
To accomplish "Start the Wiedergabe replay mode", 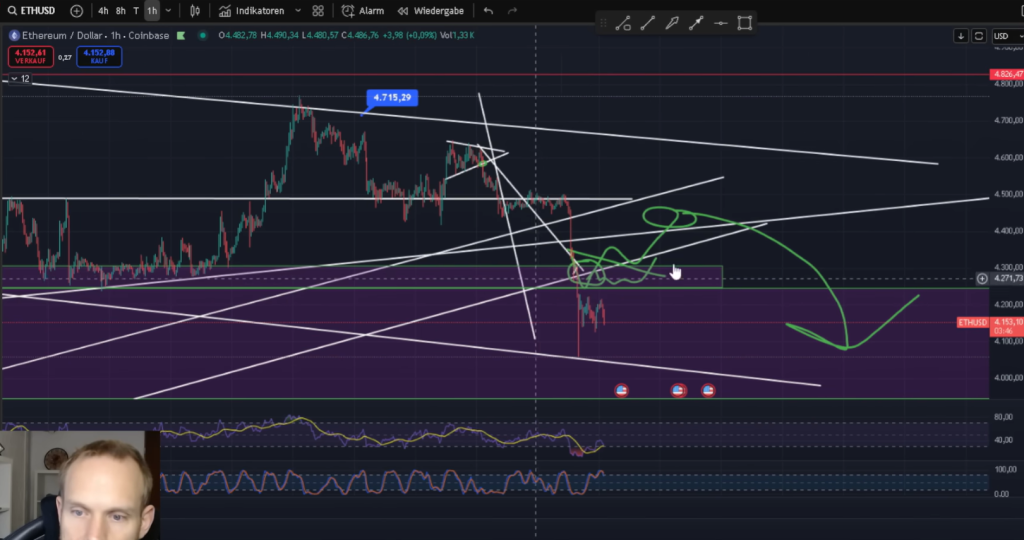I will pyautogui.click(x=431, y=10).
